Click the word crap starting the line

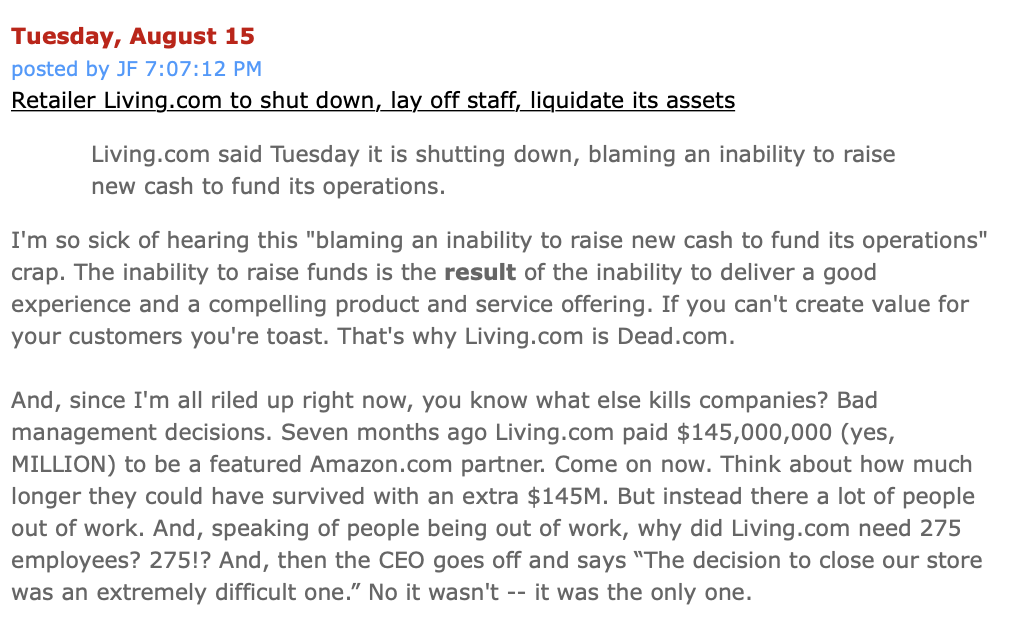[34, 272]
